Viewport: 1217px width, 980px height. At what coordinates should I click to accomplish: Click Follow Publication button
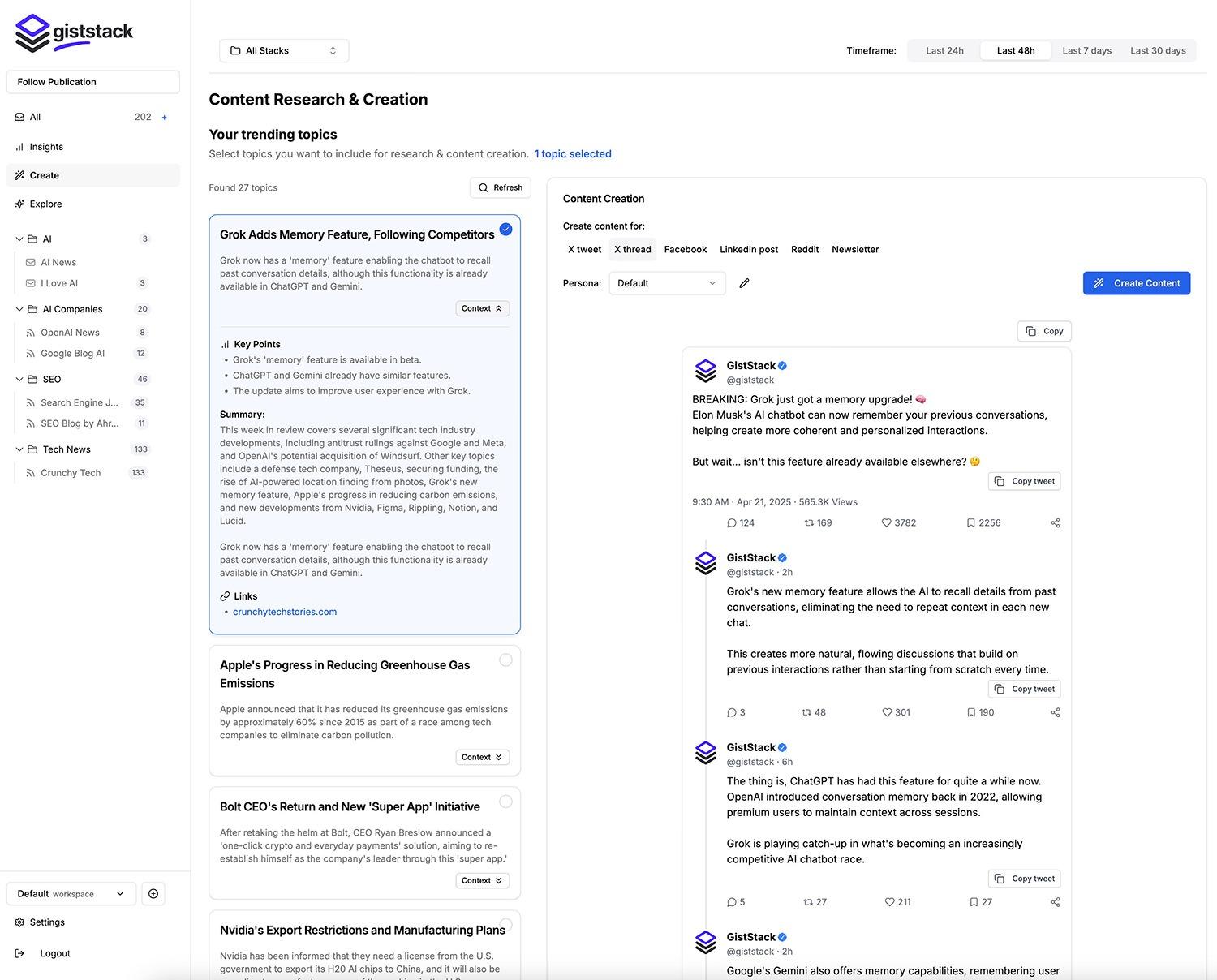(93, 82)
